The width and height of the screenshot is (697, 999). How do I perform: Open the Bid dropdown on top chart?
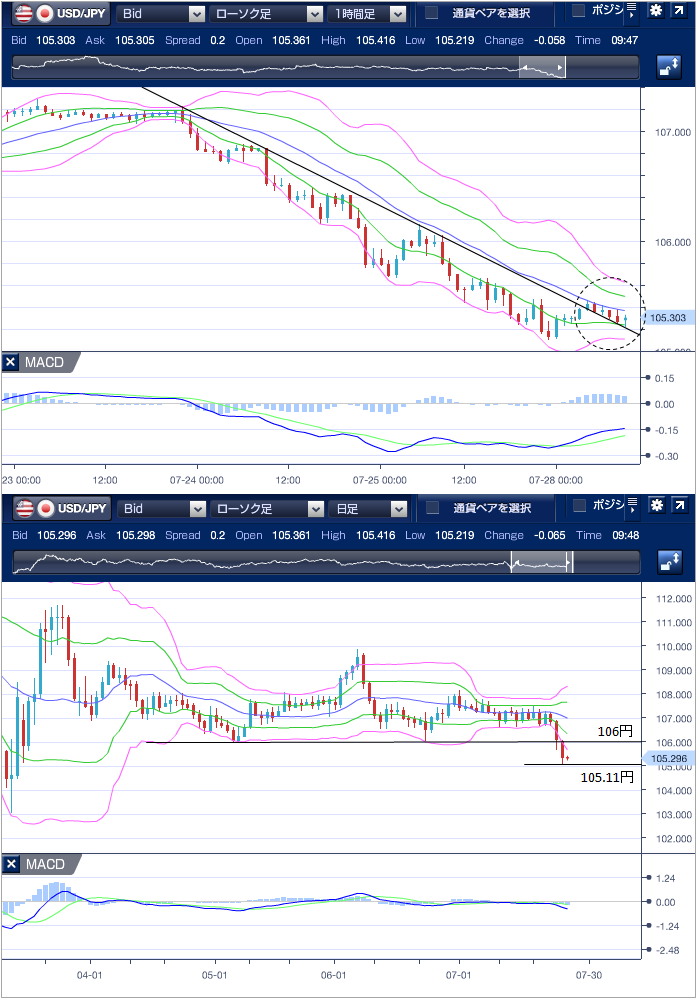pos(162,14)
